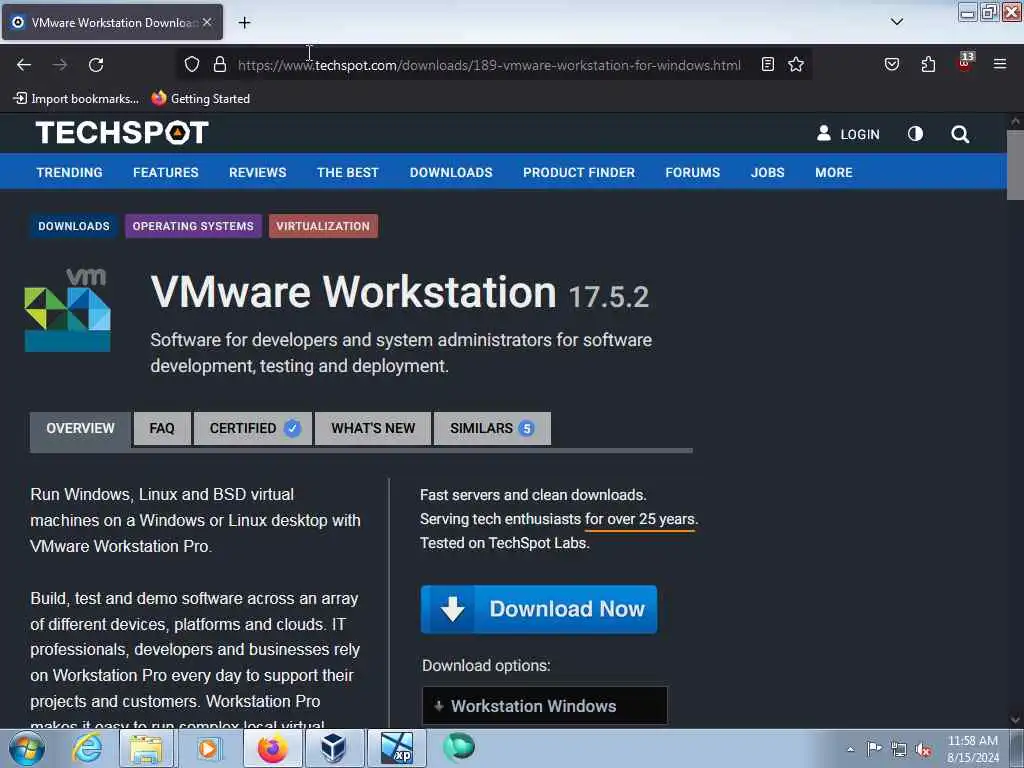Open the JOBS menu item
The width and height of the screenshot is (1024, 768).
[767, 172]
